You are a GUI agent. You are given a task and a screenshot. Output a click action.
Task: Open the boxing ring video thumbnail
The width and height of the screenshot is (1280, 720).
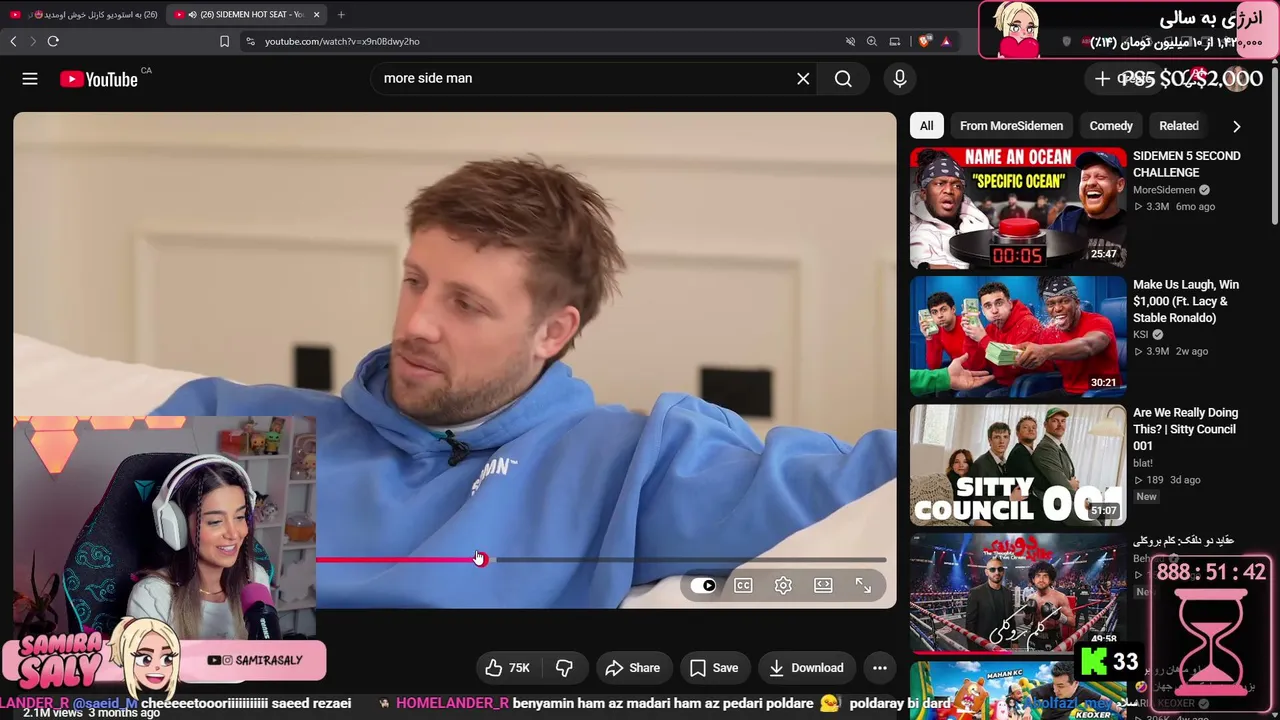1018,592
